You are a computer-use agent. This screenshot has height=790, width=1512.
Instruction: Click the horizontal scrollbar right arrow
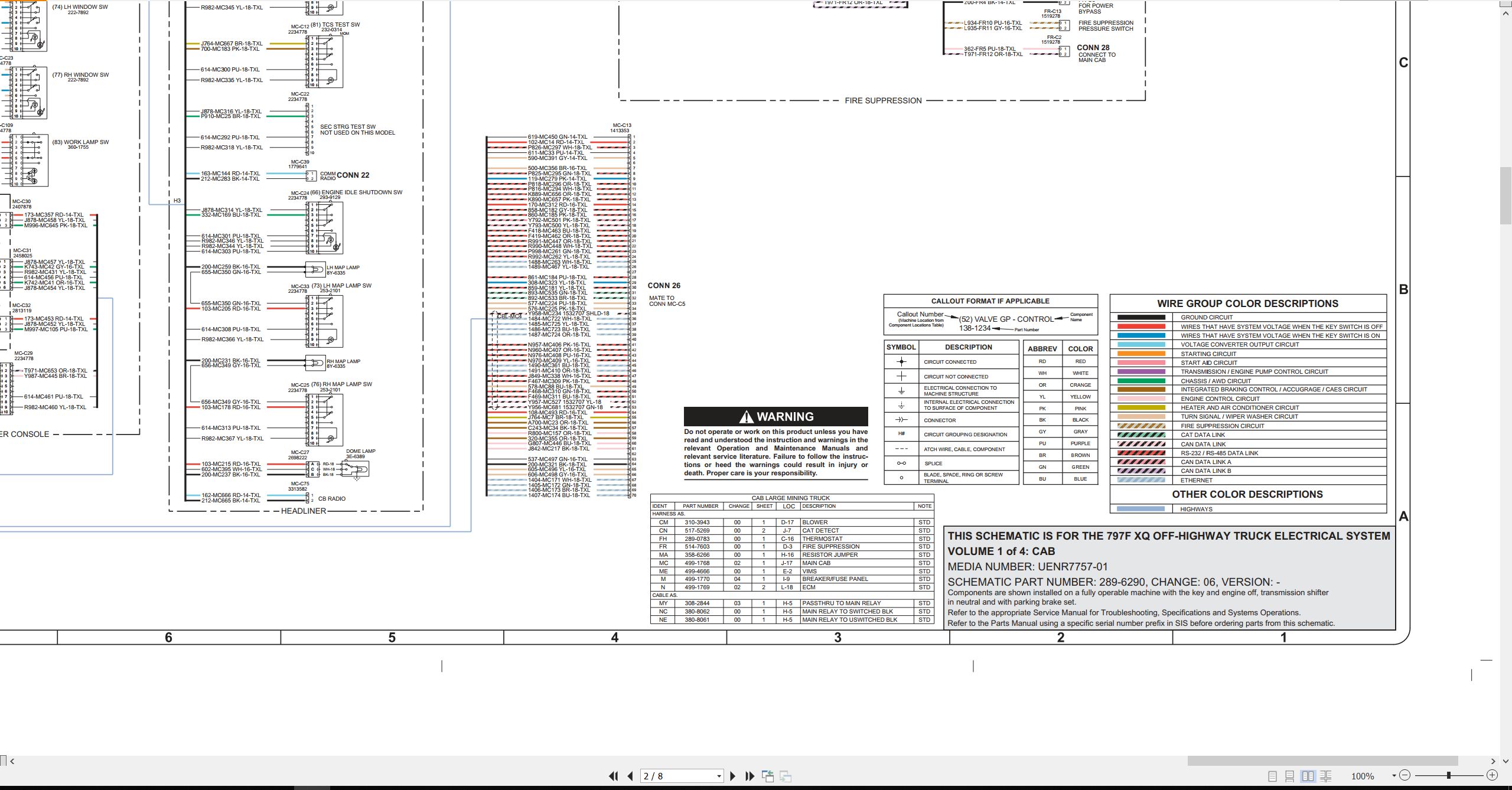(1493, 761)
